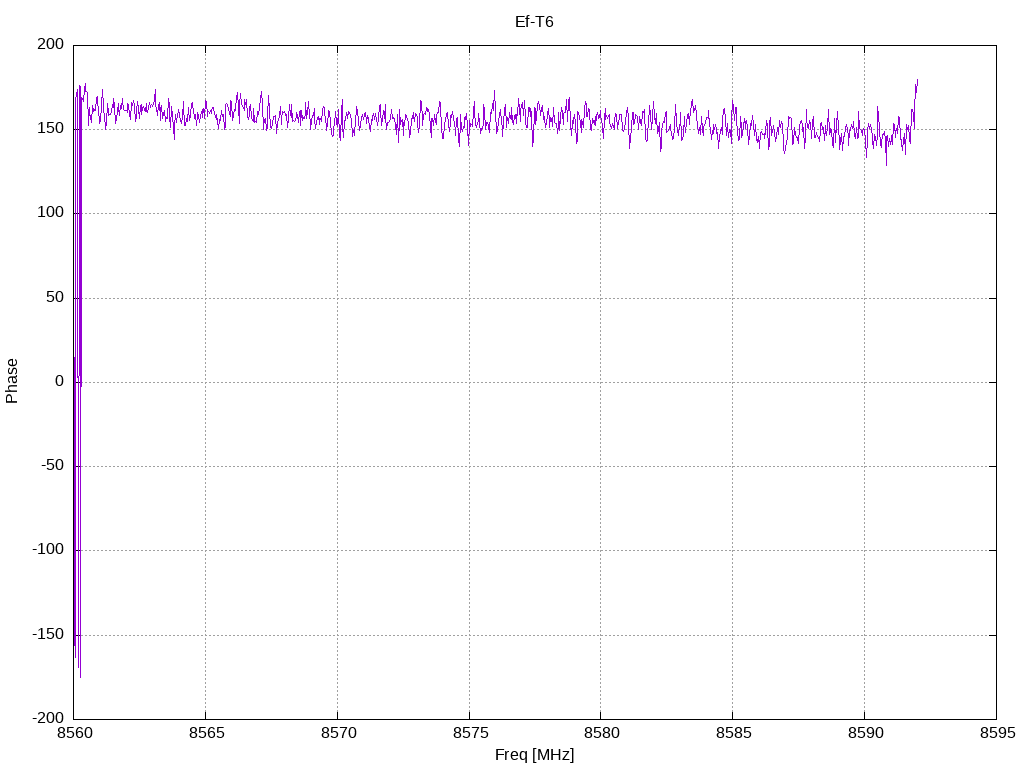
Task: Click y-axis tick label 200
Action: tap(51, 44)
